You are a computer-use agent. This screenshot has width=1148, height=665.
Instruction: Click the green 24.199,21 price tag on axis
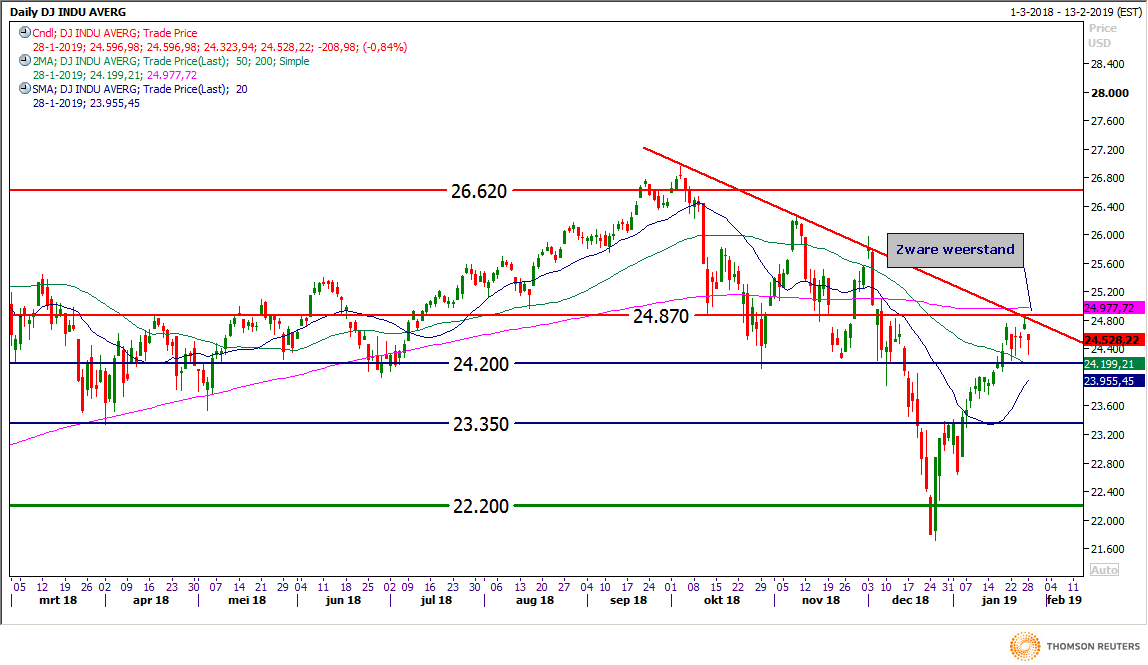[x=1114, y=364]
